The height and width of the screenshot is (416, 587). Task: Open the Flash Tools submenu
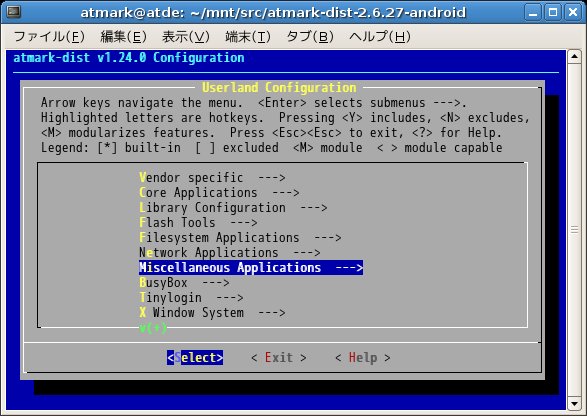[x=198, y=222]
